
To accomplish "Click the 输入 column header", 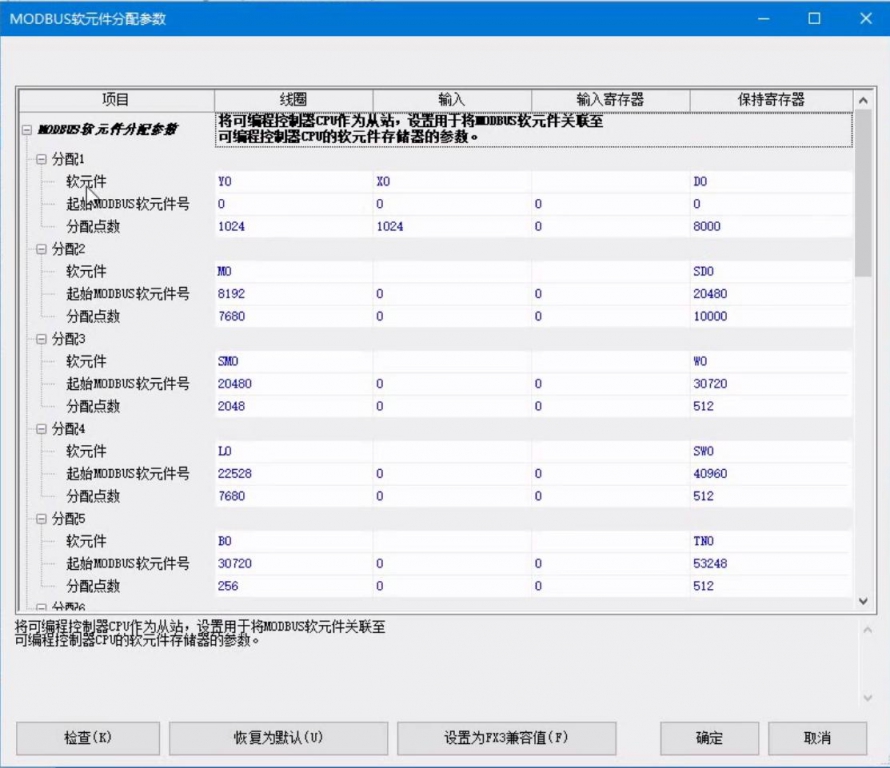I will click(452, 100).
